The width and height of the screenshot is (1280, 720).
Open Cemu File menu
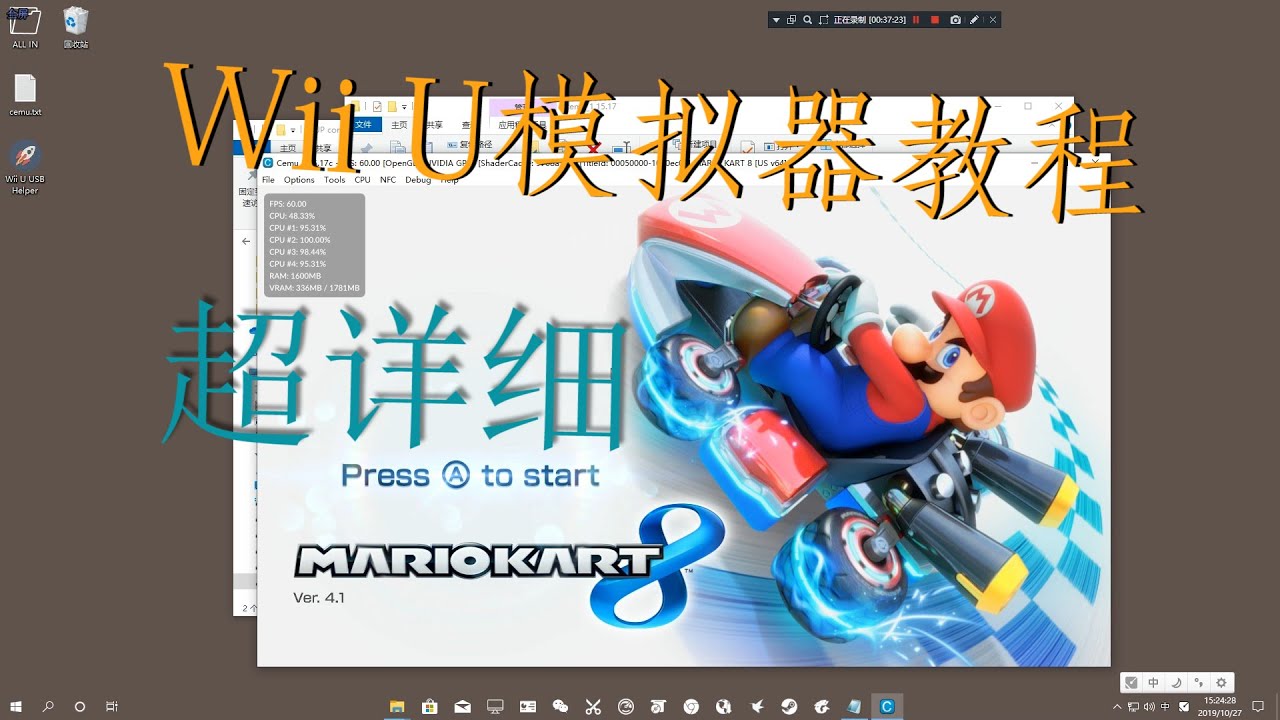[x=268, y=180]
